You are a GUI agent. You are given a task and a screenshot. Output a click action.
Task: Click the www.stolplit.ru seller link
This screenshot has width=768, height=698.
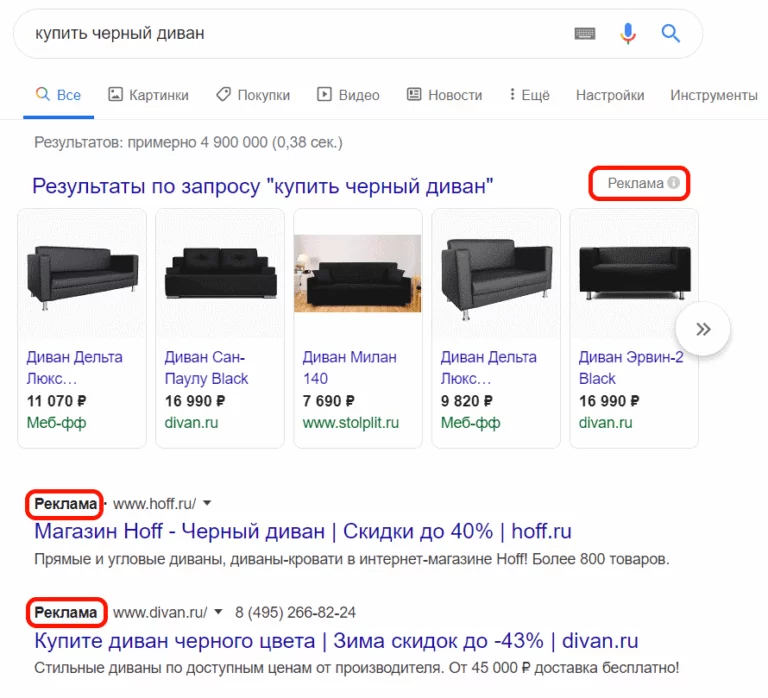[351, 423]
